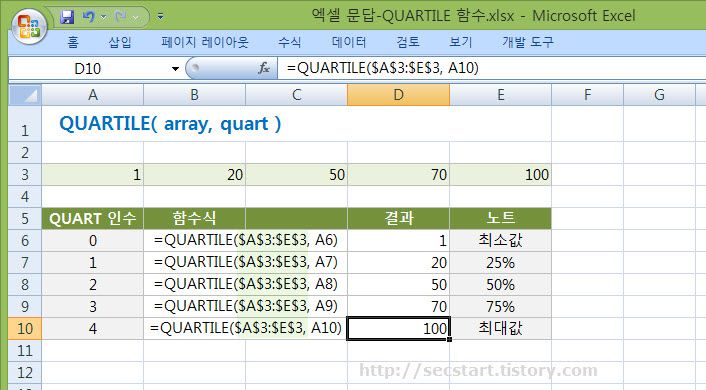Select cell D3 containing 70
The height and width of the screenshot is (390, 706).
(x=398, y=175)
